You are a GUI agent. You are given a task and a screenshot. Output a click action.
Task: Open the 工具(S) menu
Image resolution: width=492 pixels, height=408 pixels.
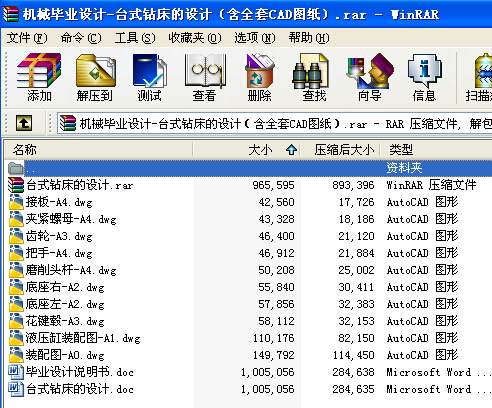pyautogui.click(x=135, y=38)
